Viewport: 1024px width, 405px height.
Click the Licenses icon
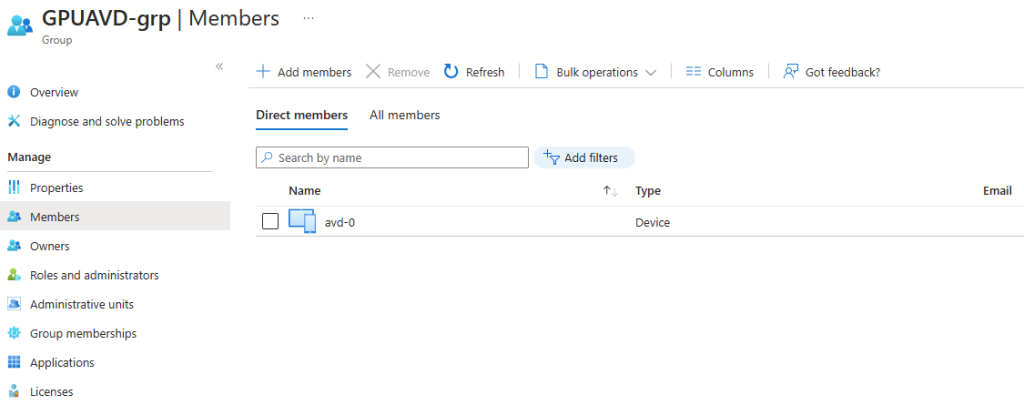tap(14, 392)
